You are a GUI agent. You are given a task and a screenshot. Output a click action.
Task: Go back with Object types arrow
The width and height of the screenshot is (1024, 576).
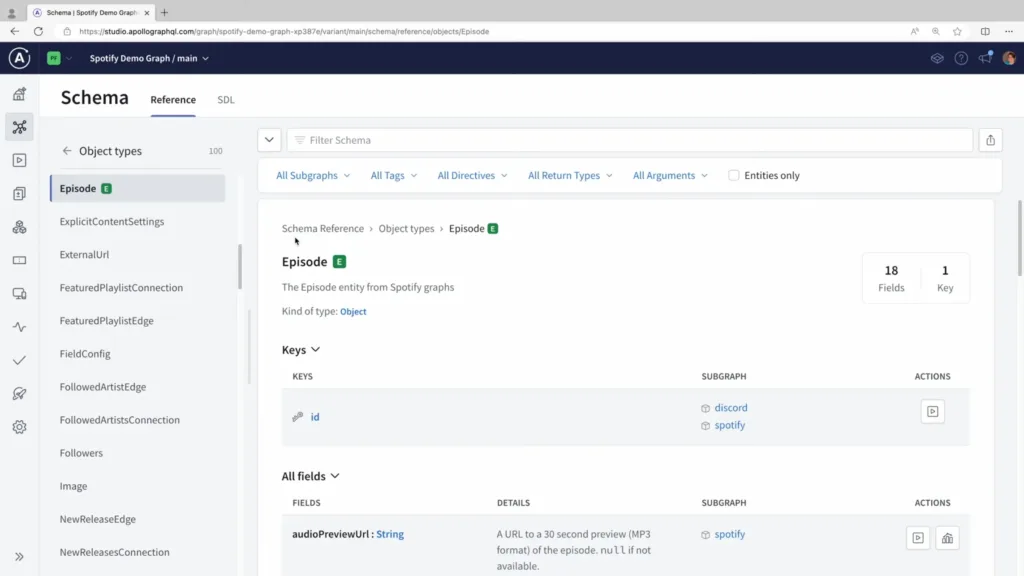[67, 151]
